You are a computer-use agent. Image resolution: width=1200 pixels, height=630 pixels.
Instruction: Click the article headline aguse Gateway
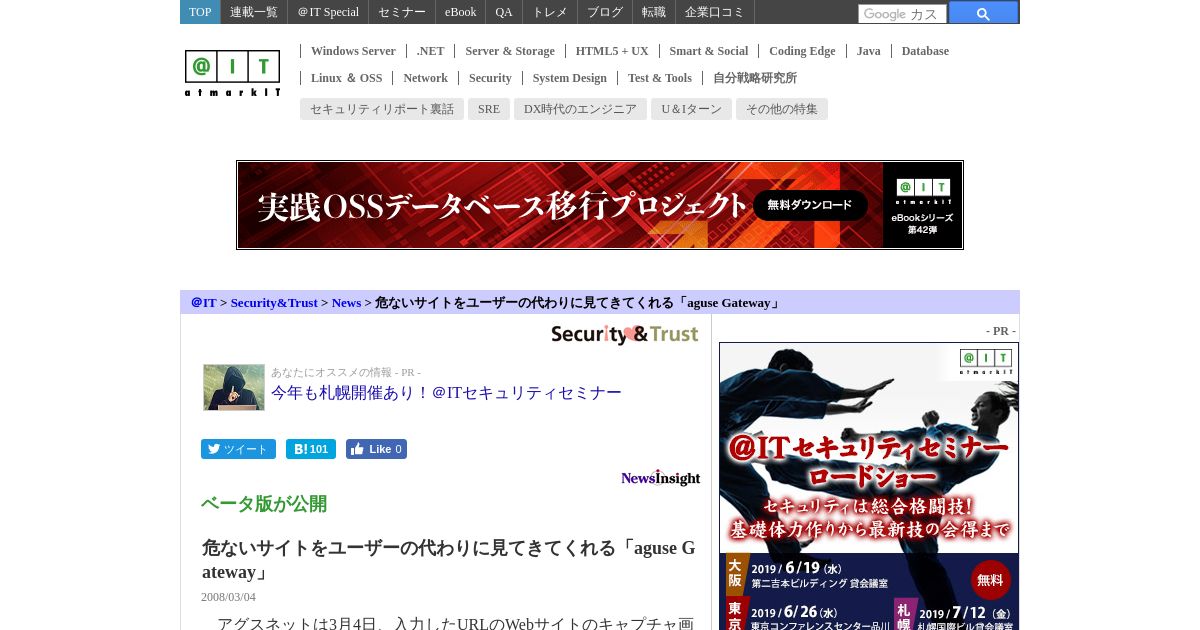coord(449,560)
